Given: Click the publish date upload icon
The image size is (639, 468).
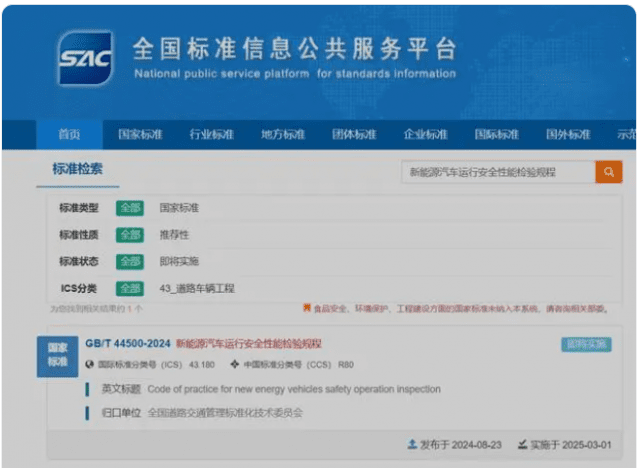Looking at the screenshot, I should [x=412, y=444].
